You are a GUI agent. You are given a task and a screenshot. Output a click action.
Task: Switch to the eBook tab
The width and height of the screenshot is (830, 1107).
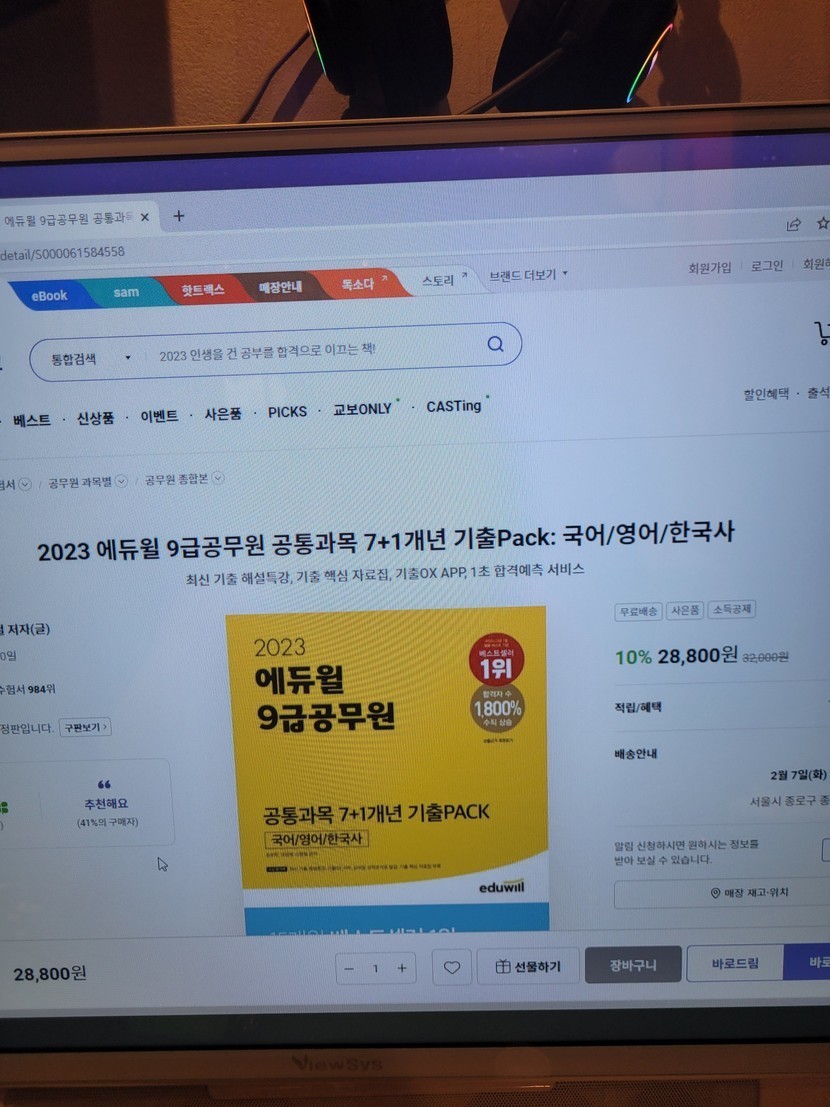point(48,295)
